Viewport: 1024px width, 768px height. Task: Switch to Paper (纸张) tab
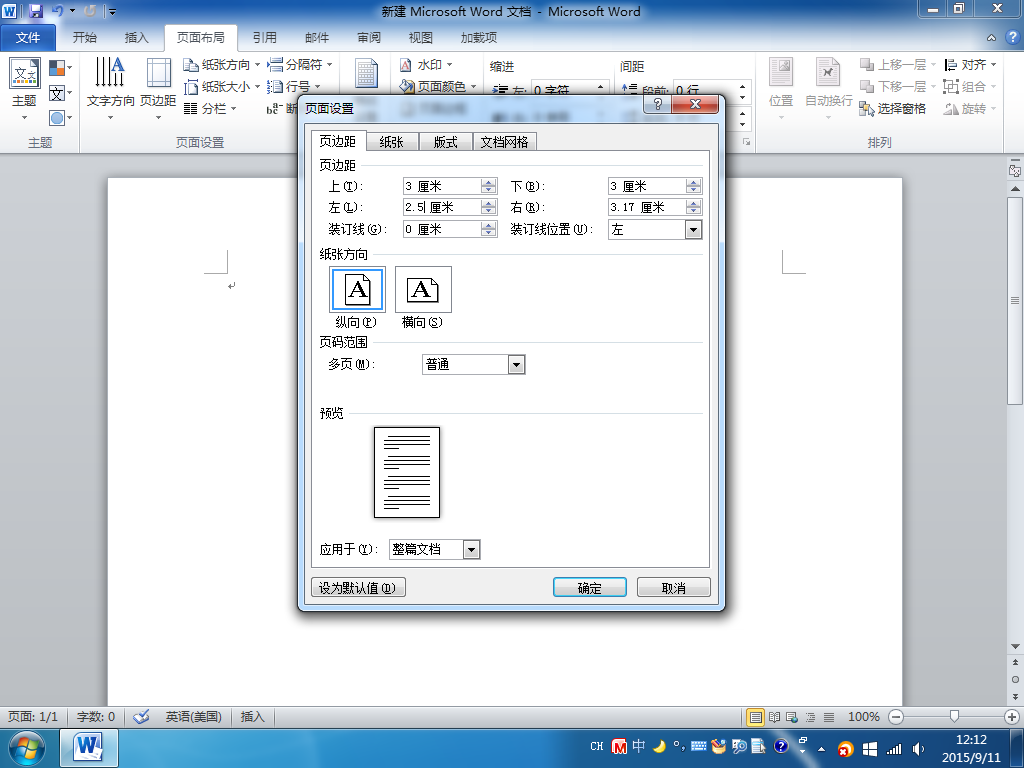pos(392,142)
